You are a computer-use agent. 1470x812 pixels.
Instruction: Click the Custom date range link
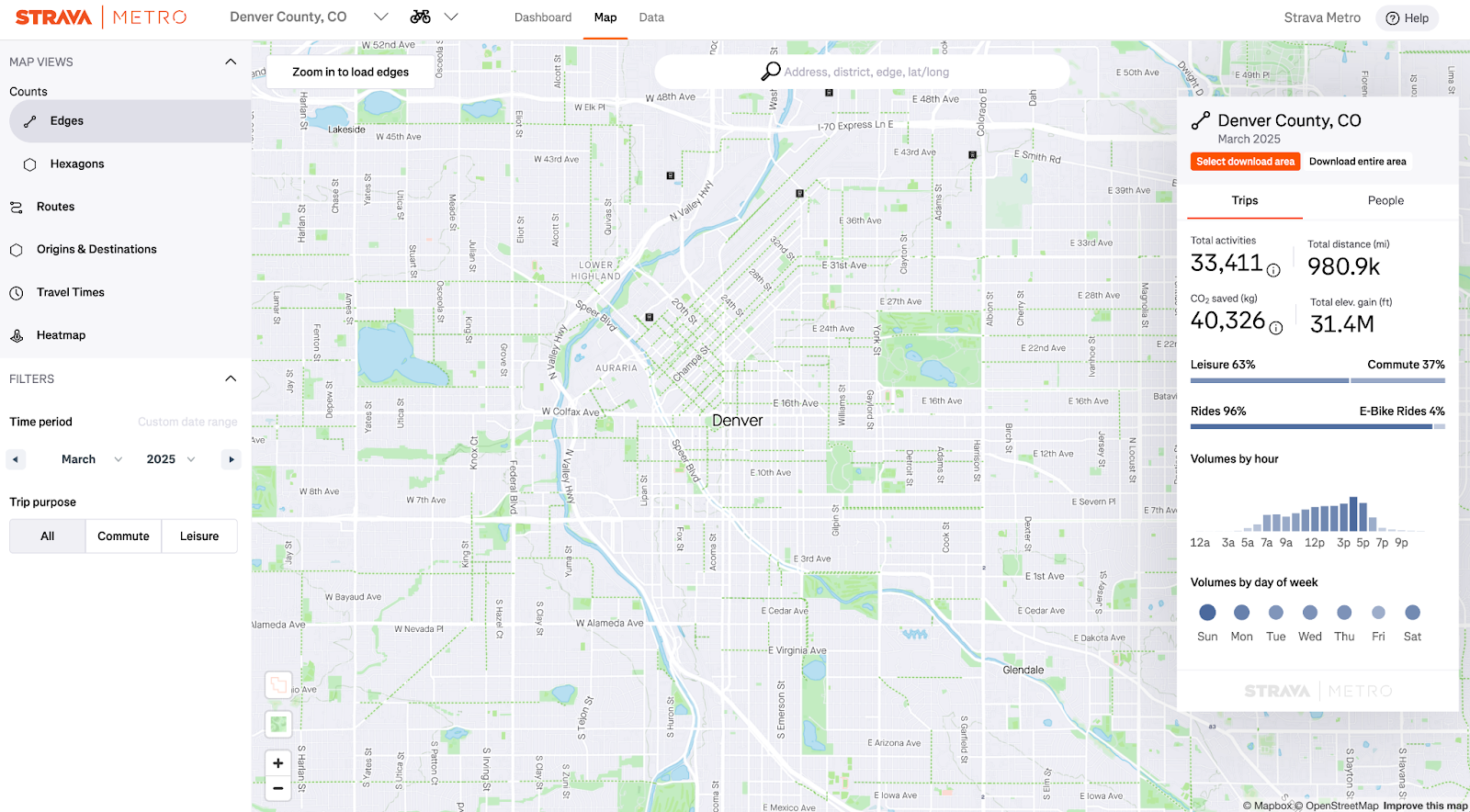click(187, 422)
